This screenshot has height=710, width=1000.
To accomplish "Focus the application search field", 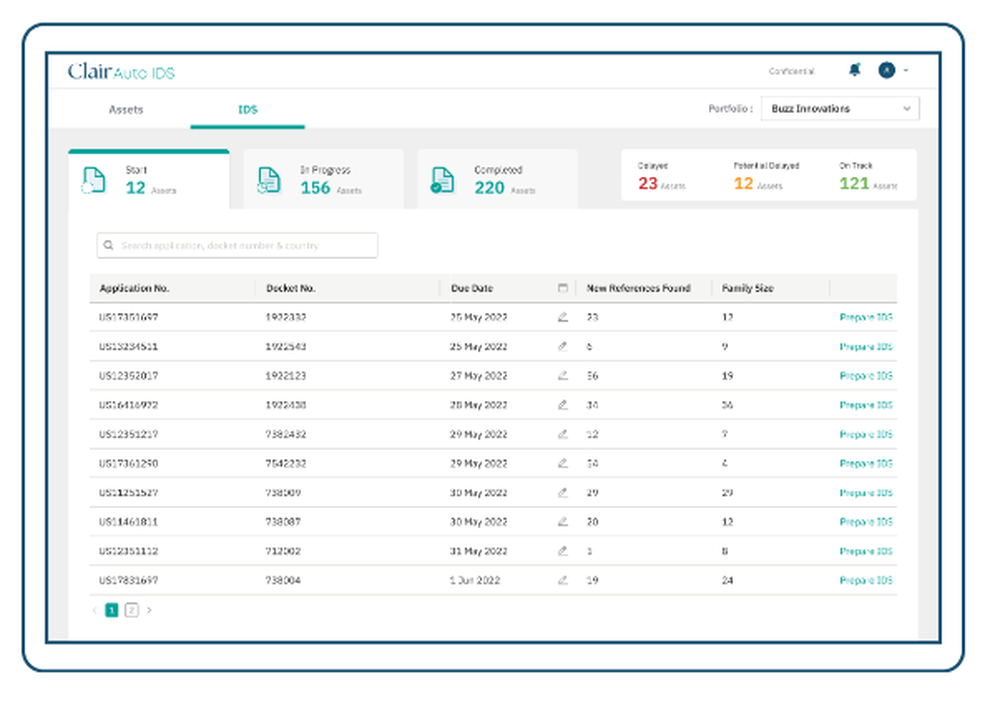I will (x=237, y=246).
